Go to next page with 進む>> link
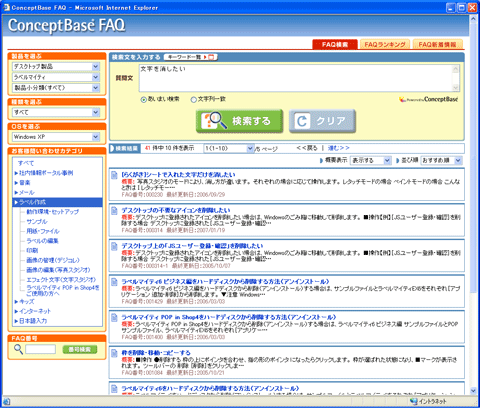 coord(339,148)
